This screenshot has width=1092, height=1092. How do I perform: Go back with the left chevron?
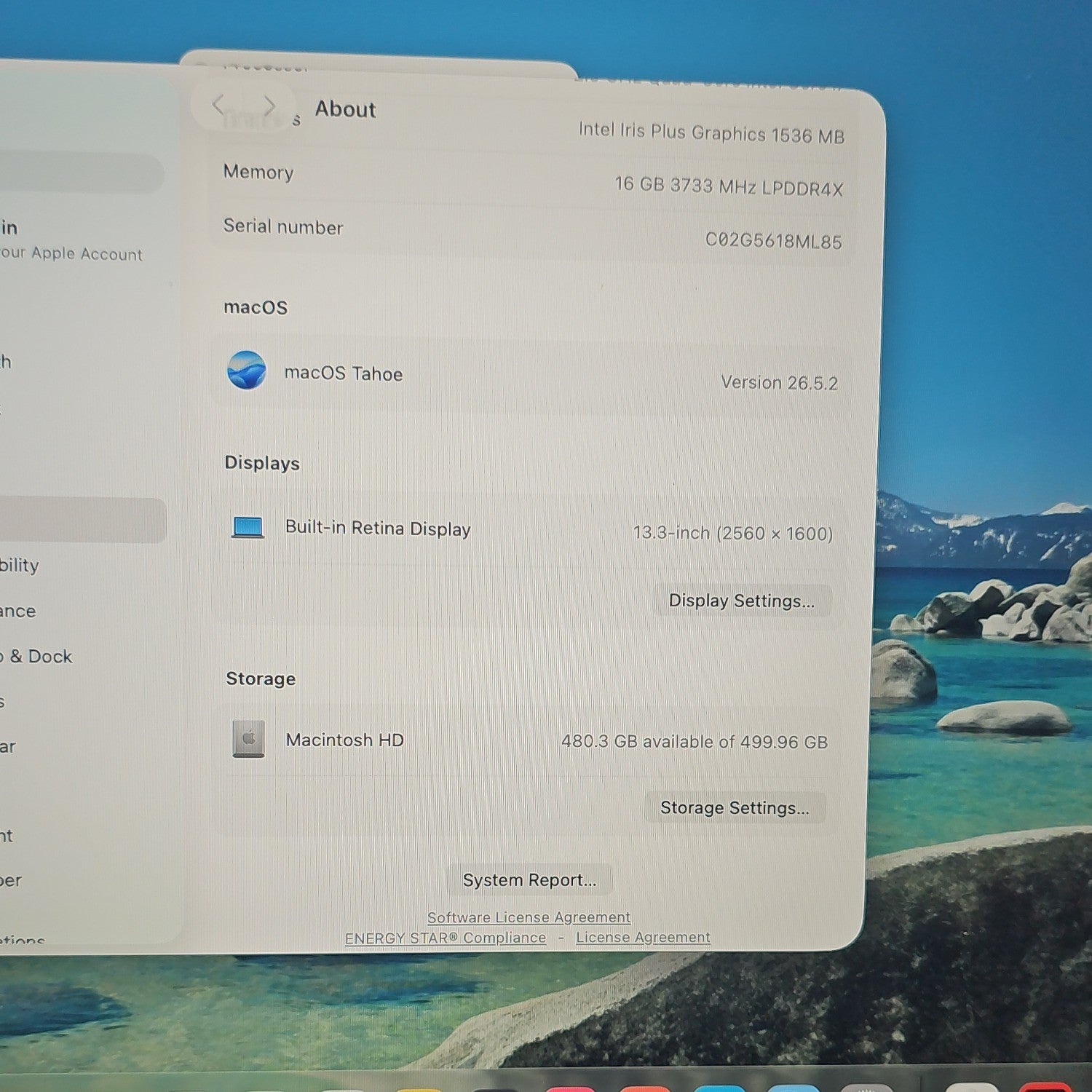click(x=218, y=106)
